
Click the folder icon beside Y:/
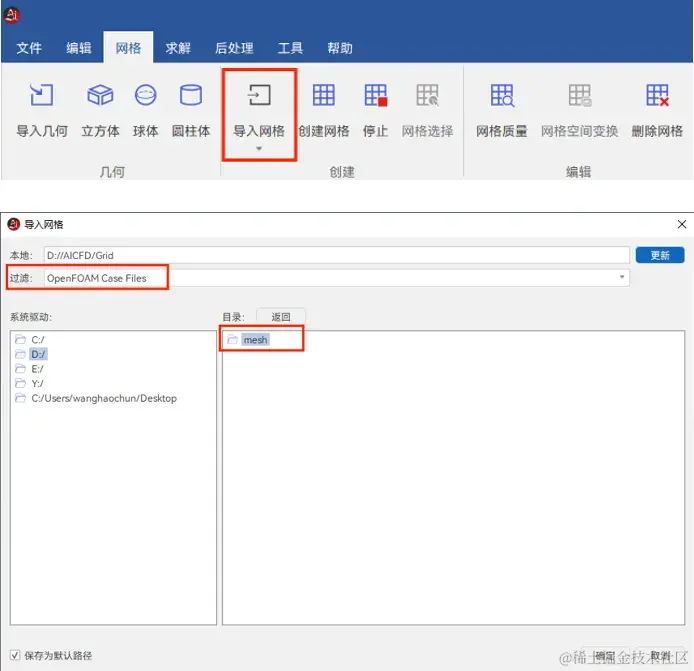tap(20, 383)
